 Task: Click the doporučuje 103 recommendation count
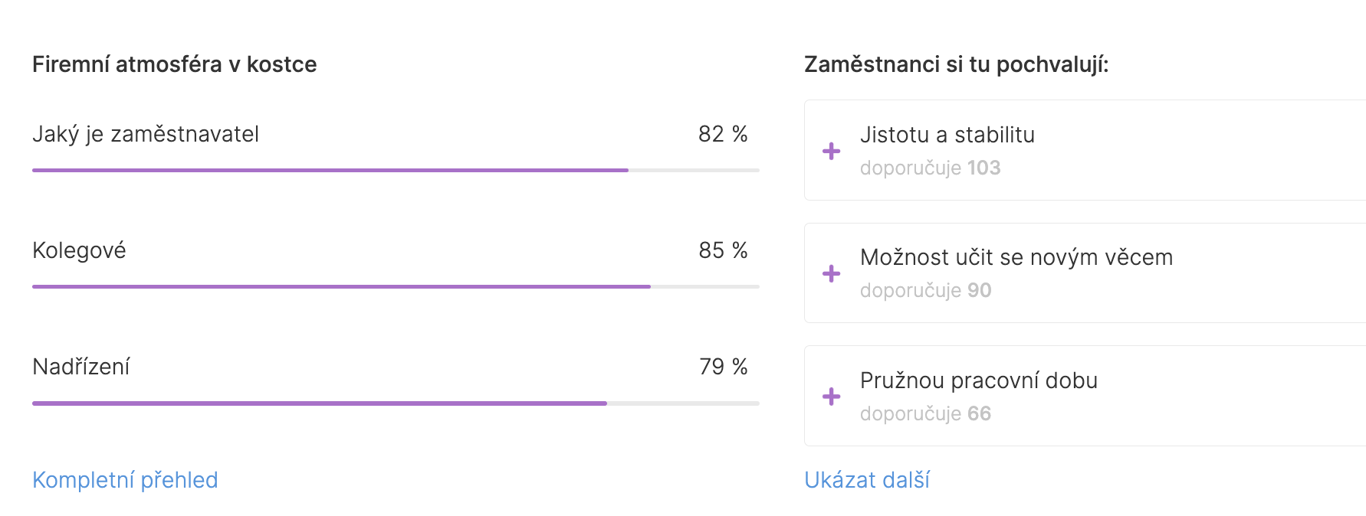click(x=930, y=168)
